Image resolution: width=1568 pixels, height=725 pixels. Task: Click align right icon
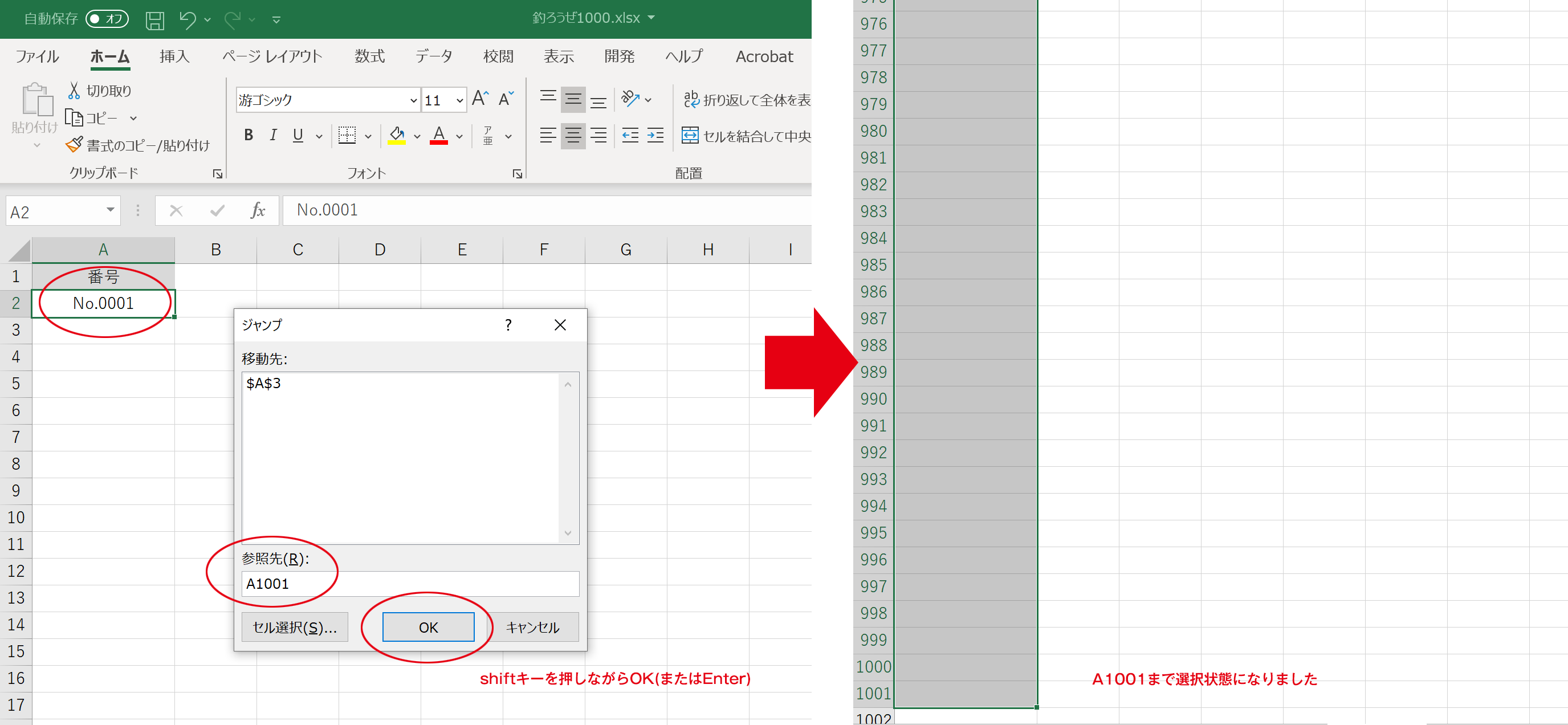click(598, 135)
